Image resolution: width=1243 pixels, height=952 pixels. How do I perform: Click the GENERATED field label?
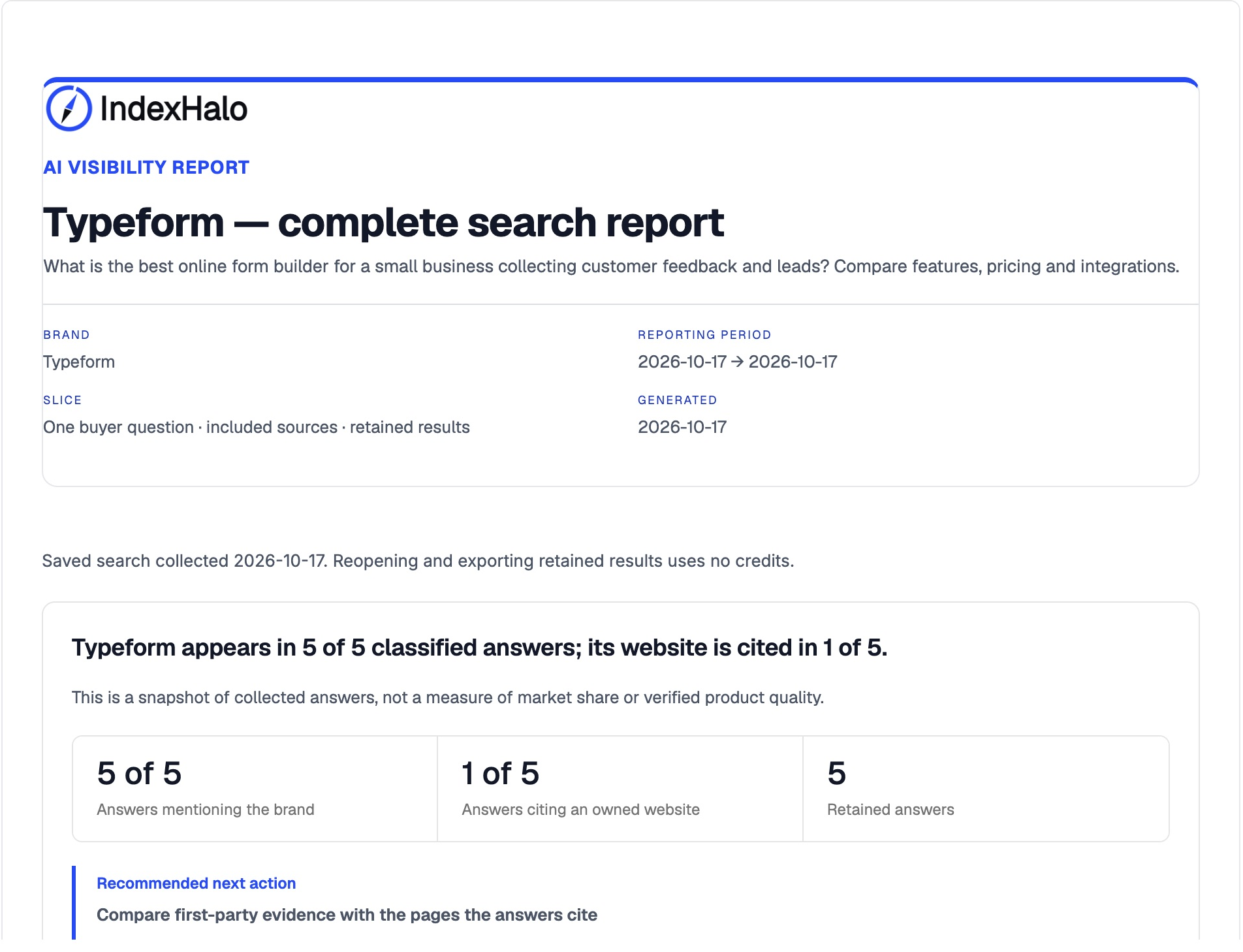click(678, 400)
